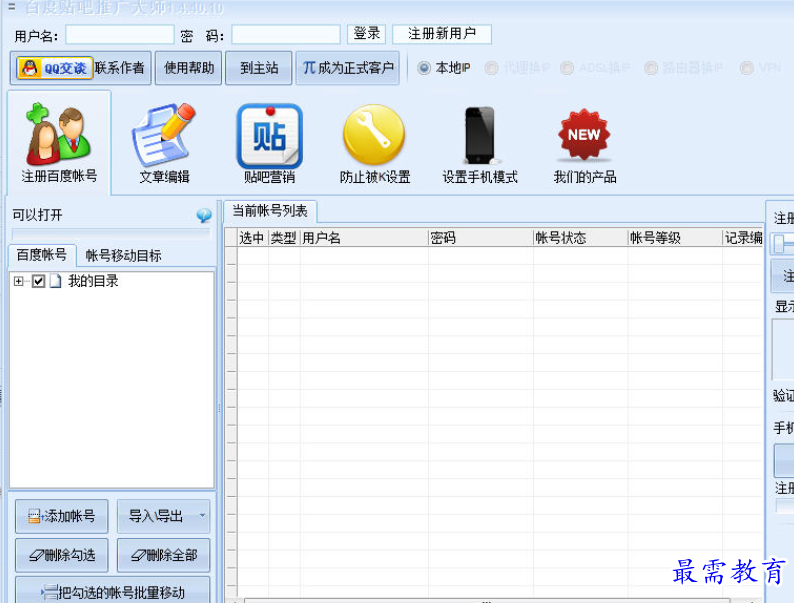794x603 pixels.
Task: Focus the 密码 input field
Action: [x=286, y=35]
